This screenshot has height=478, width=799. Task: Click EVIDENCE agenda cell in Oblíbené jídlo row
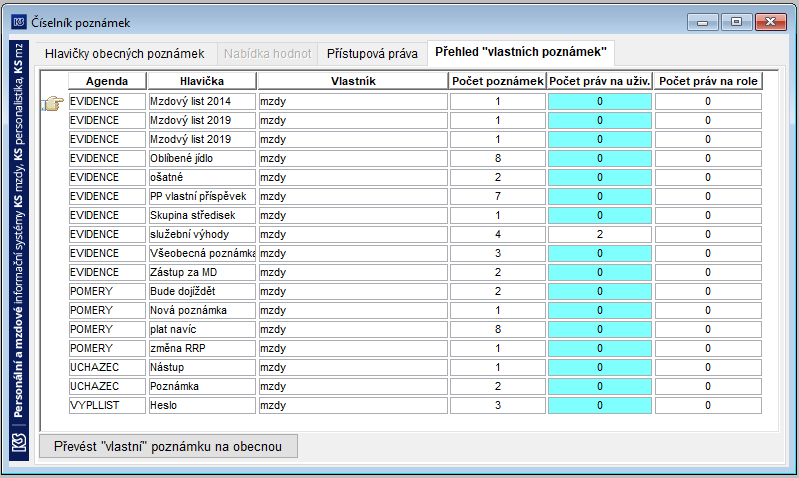coord(107,158)
